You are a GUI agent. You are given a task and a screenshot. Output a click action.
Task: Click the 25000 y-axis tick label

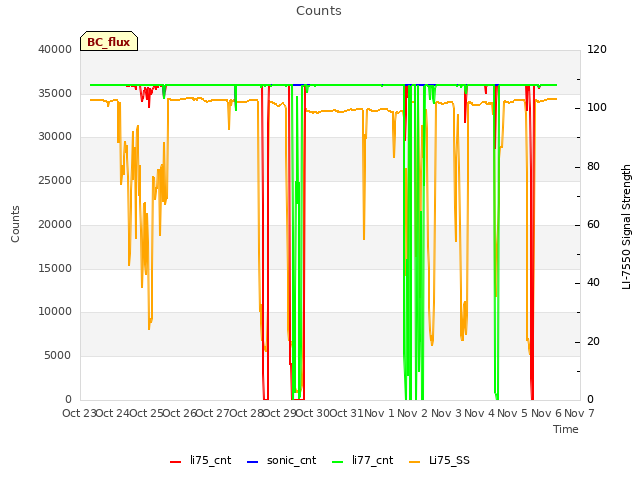(55, 180)
